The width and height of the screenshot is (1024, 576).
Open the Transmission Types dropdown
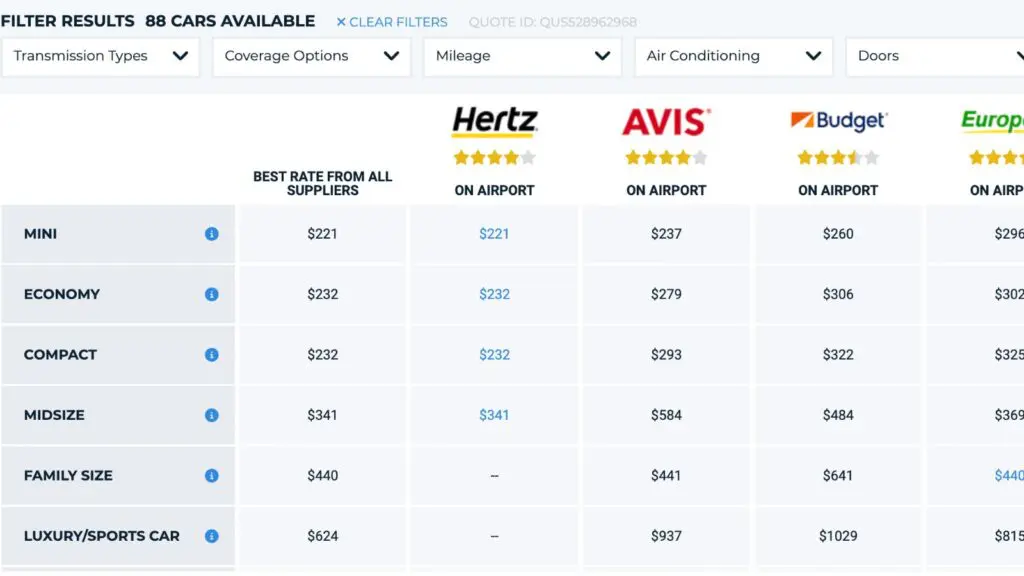click(x=100, y=56)
